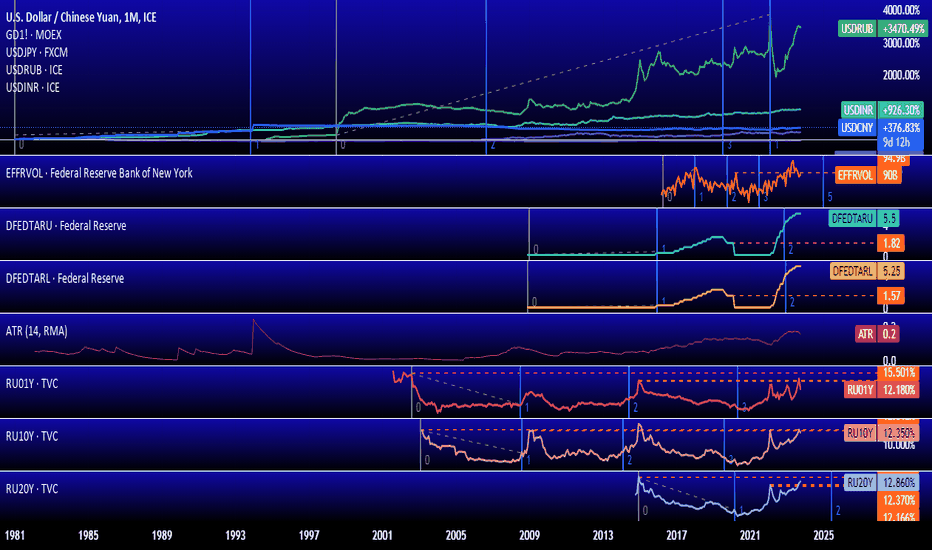The image size is (932, 550).
Task: Click the 90B value label
Action: click(889, 175)
